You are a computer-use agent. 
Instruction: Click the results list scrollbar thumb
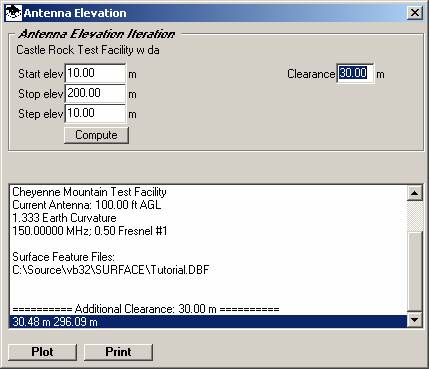[415, 272]
